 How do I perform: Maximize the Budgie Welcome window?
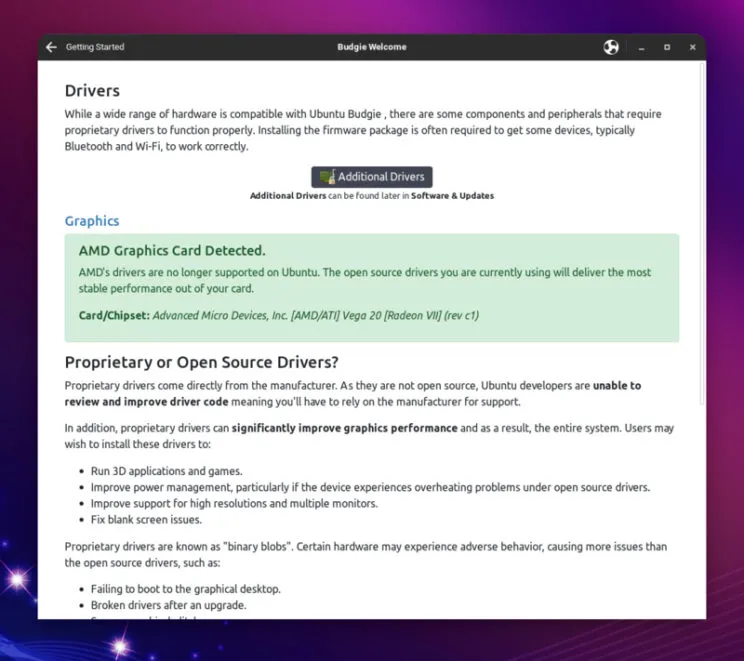click(666, 47)
